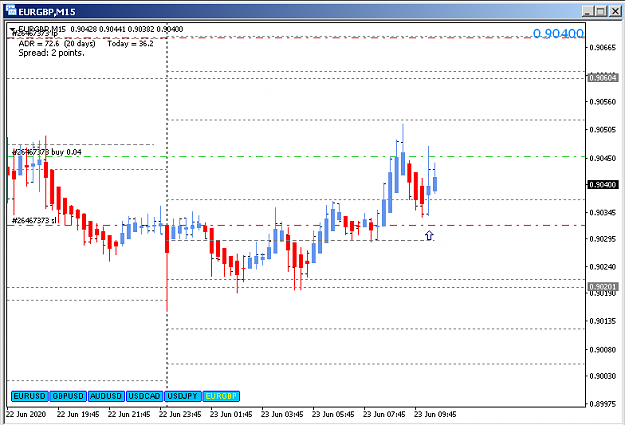
Task: Switch chart to USDCAD symbol button
Action: 144,396
